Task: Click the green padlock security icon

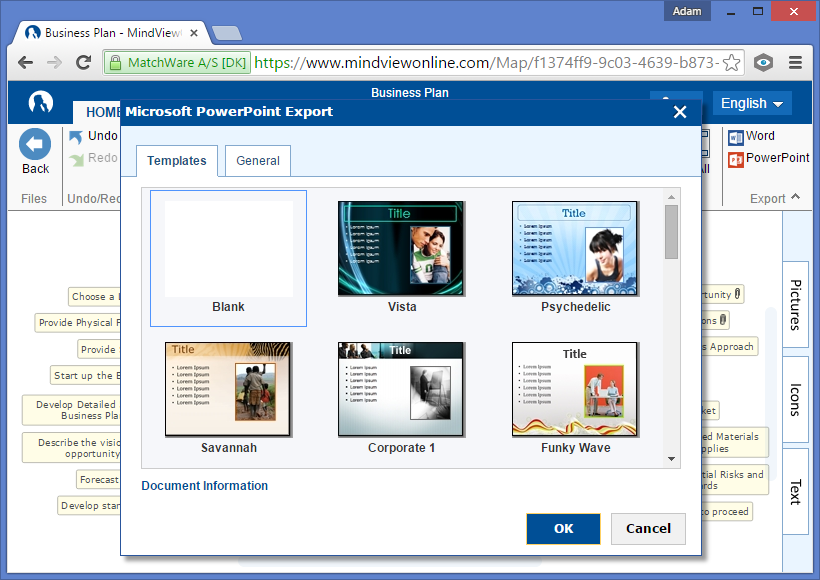Action: pyautogui.click(x=115, y=63)
